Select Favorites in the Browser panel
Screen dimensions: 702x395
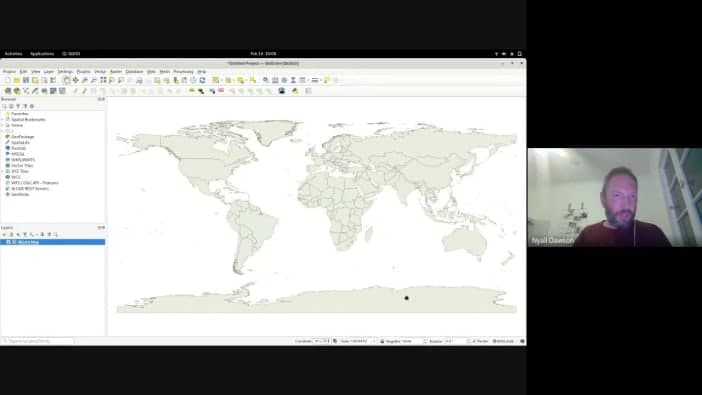pyautogui.click(x=20, y=114)
